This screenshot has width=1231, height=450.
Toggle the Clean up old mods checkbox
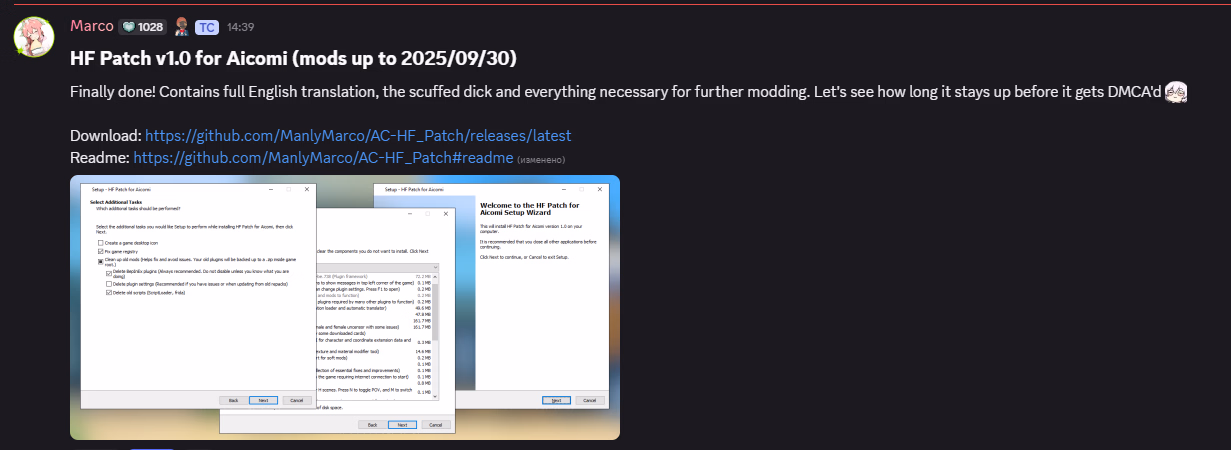(x=101, y=260)
